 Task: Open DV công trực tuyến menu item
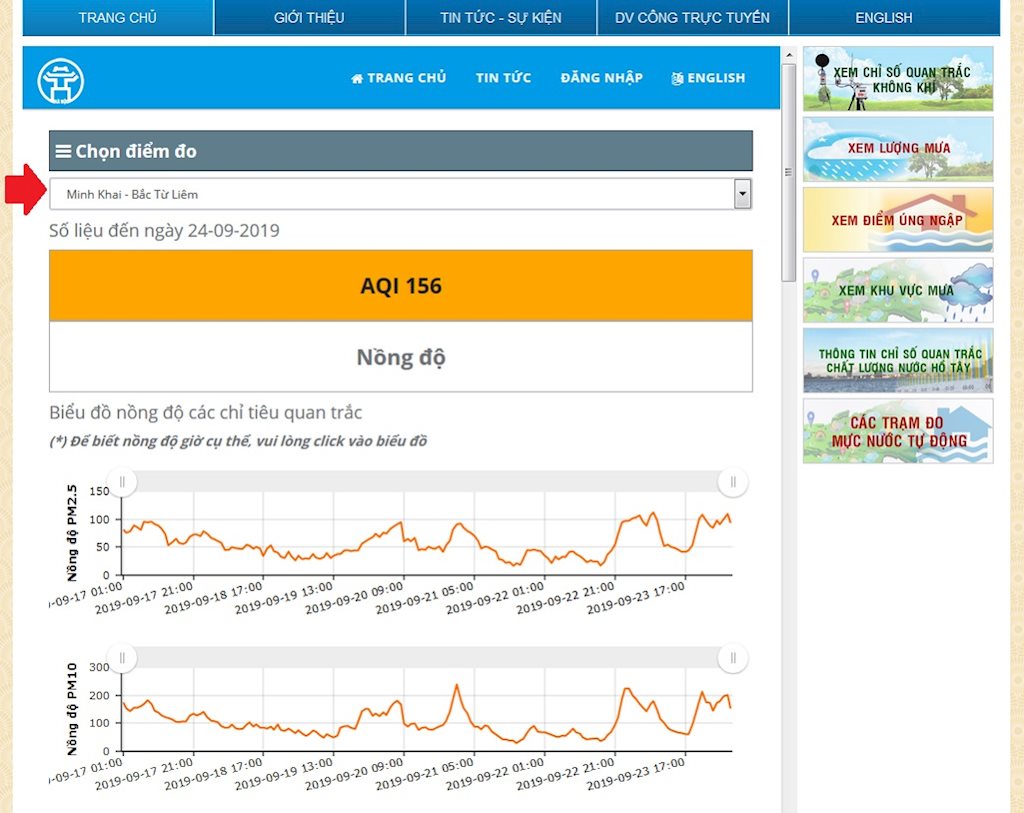click(x=692, y=18)
